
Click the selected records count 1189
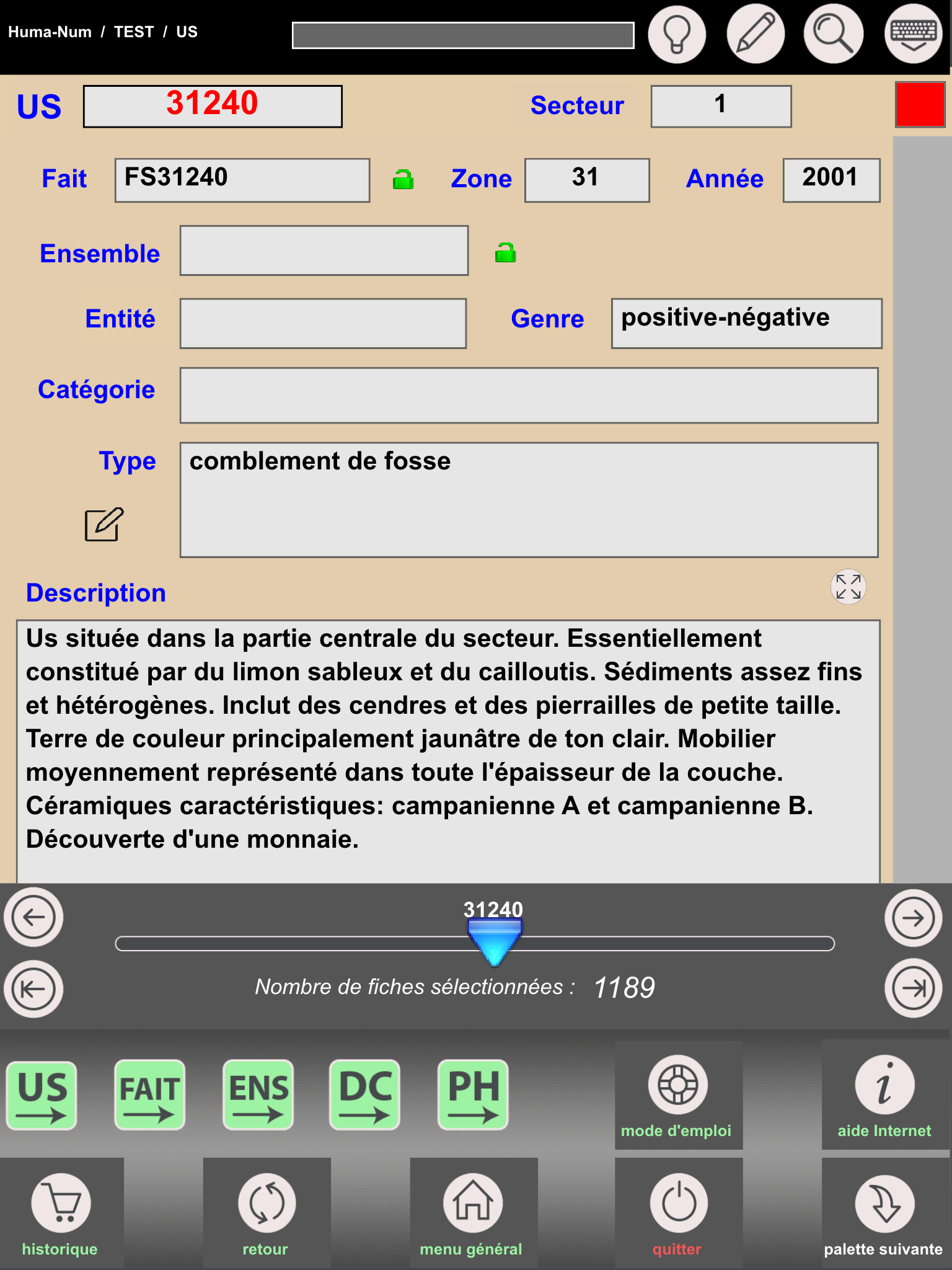tap(624, 987)
